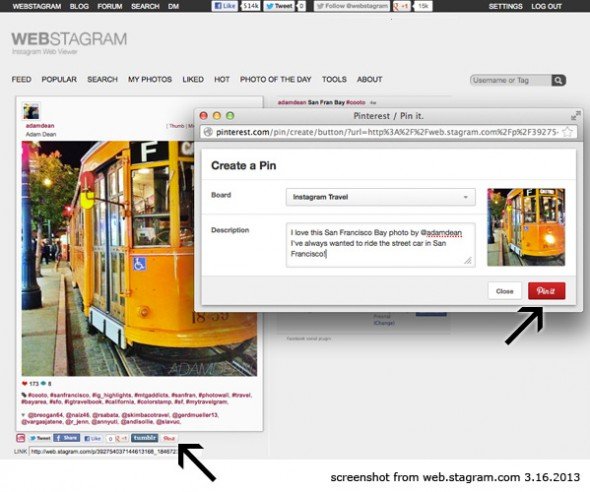Click the Tweet button under the photo
Screen dimensions: 590x492
coord(40,438)
